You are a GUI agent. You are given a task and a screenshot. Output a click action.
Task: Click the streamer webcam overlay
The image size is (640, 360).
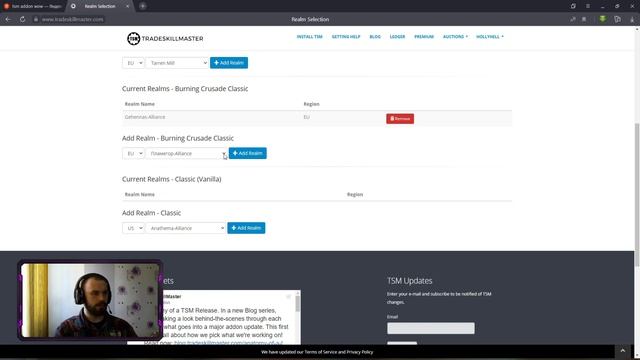(x=90, y=300)
